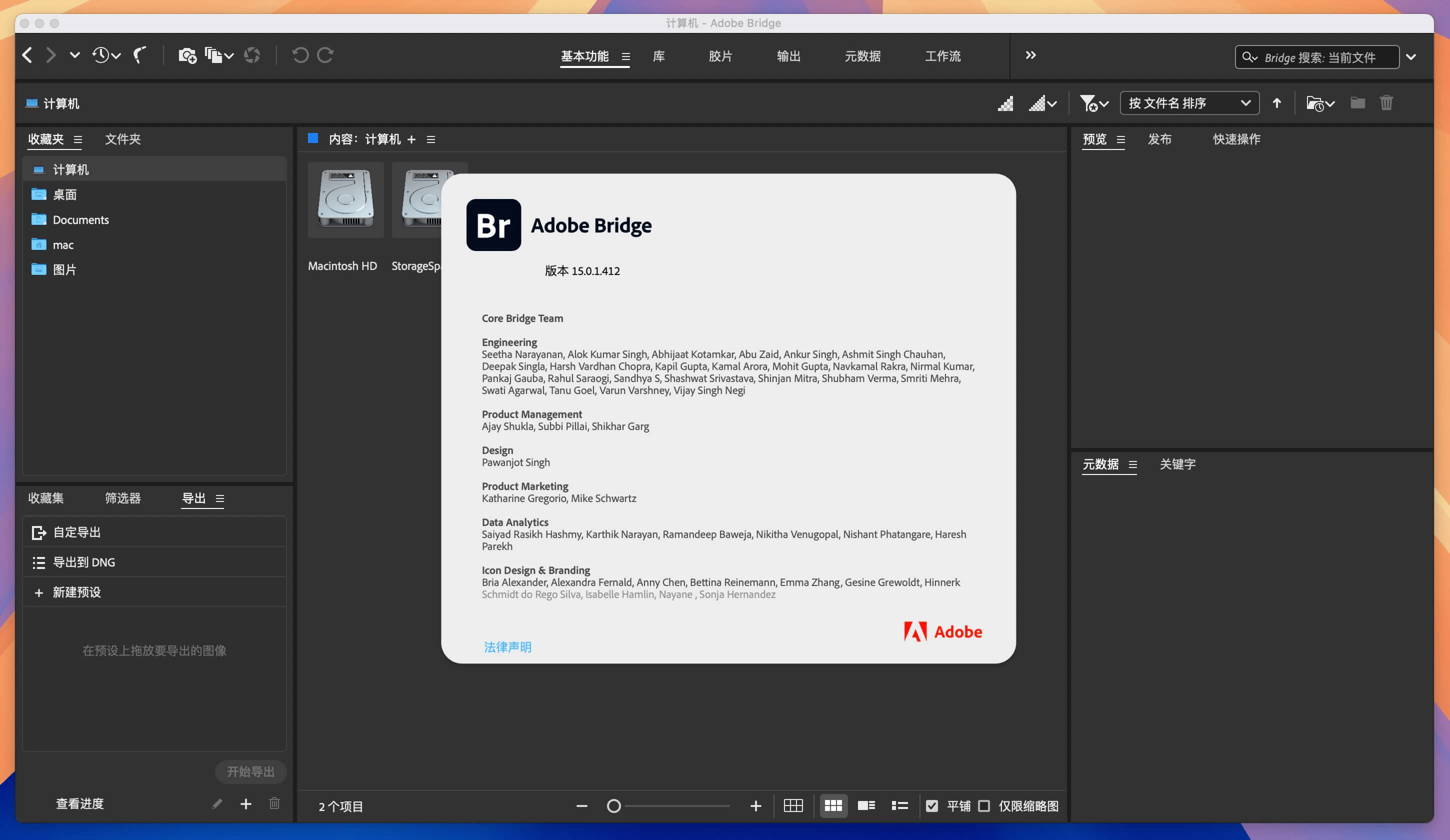Switch to the 发布 panel tab
This screenshot has width=1450, height=840.
[1160, 139]
